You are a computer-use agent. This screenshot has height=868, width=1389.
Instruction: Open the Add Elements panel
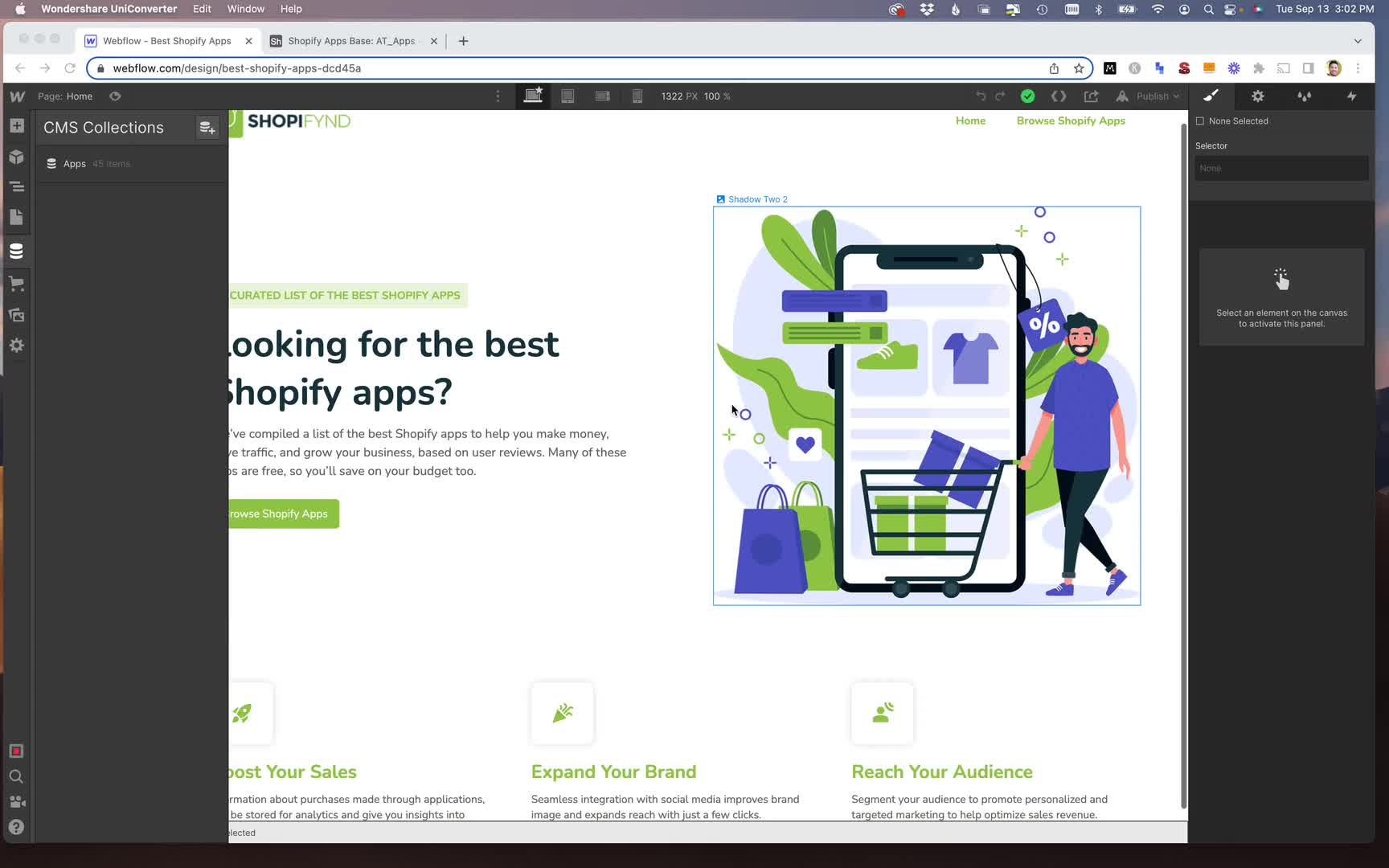[x=17, y=126]
